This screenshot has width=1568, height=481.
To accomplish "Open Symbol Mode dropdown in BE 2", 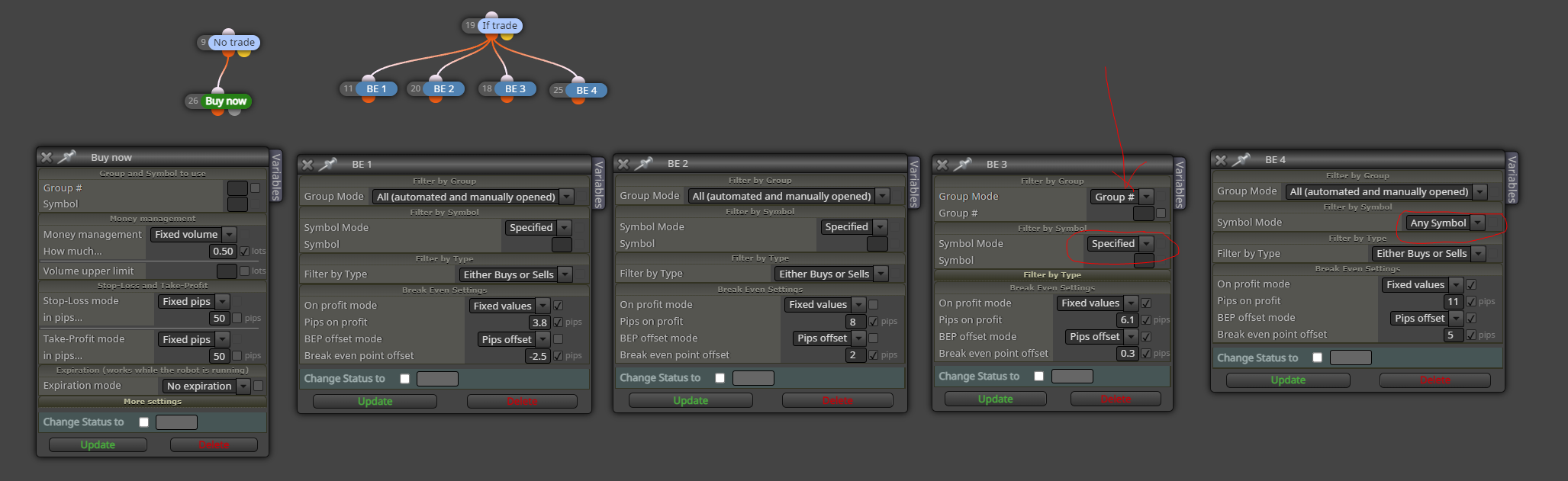I will coord(855,227).
